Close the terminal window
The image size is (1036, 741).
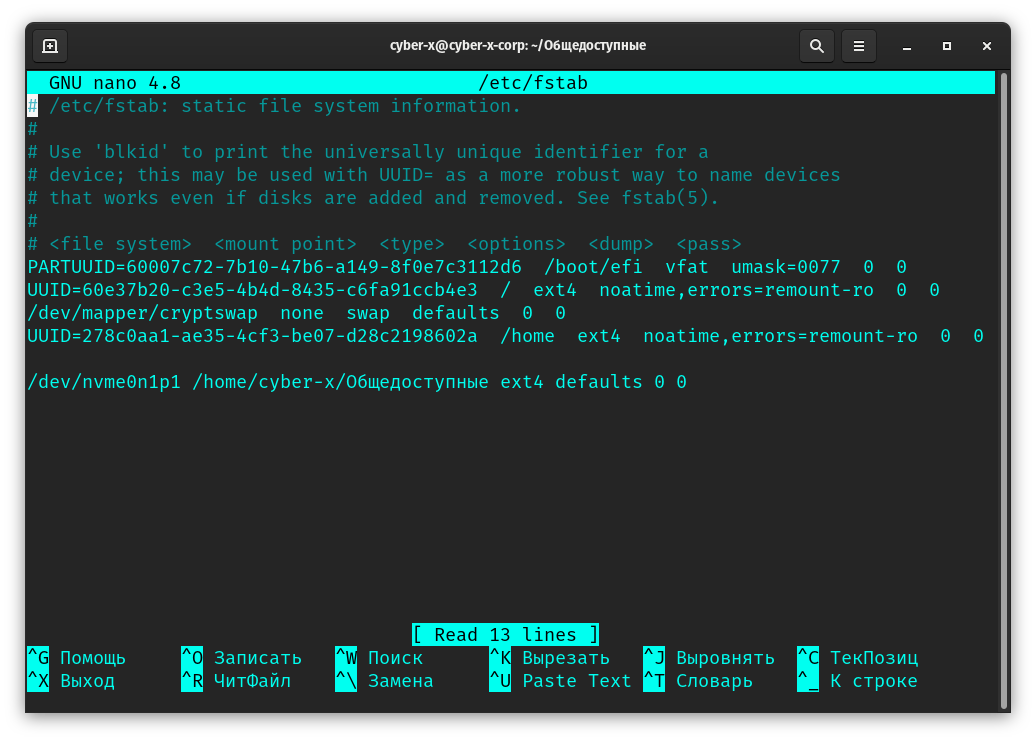tap(986, 46)
